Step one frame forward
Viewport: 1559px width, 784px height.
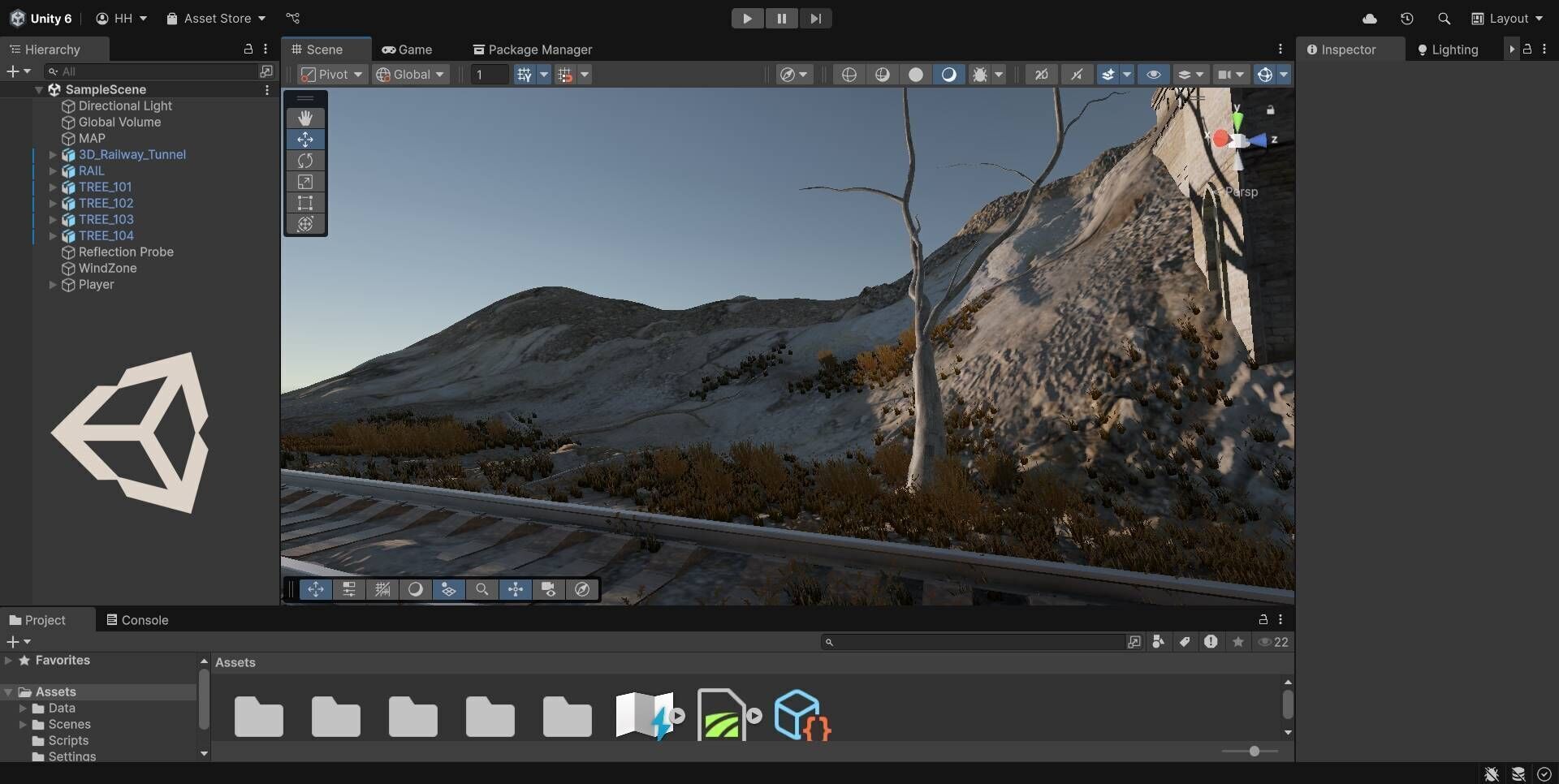click(815, 19)
